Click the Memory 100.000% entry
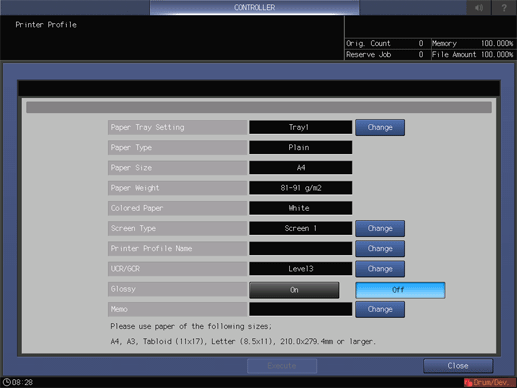 (473, 43)
